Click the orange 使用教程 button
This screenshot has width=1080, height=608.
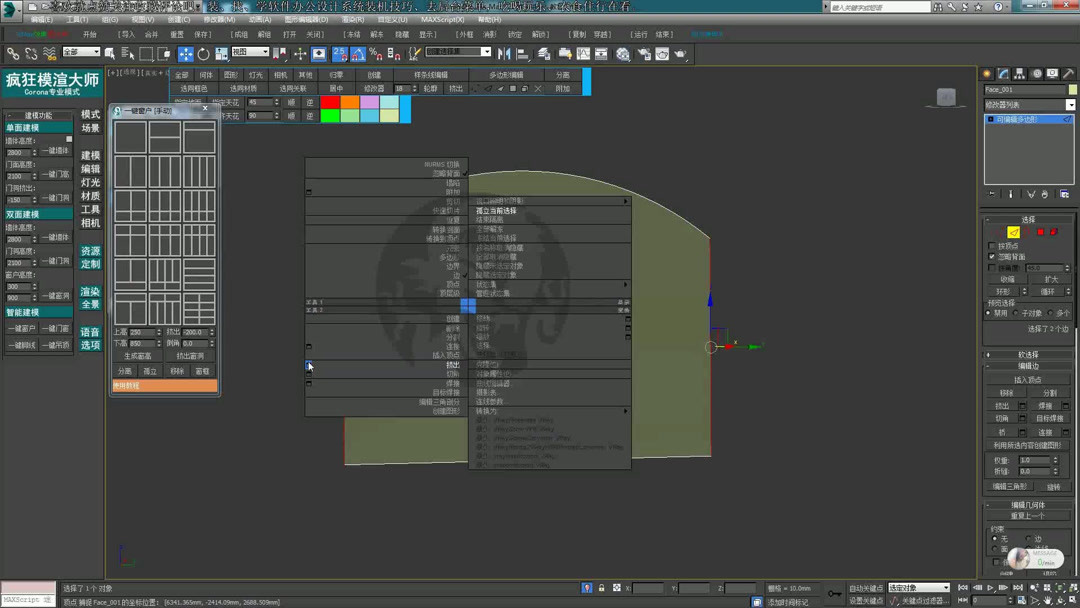coord(163,384)
